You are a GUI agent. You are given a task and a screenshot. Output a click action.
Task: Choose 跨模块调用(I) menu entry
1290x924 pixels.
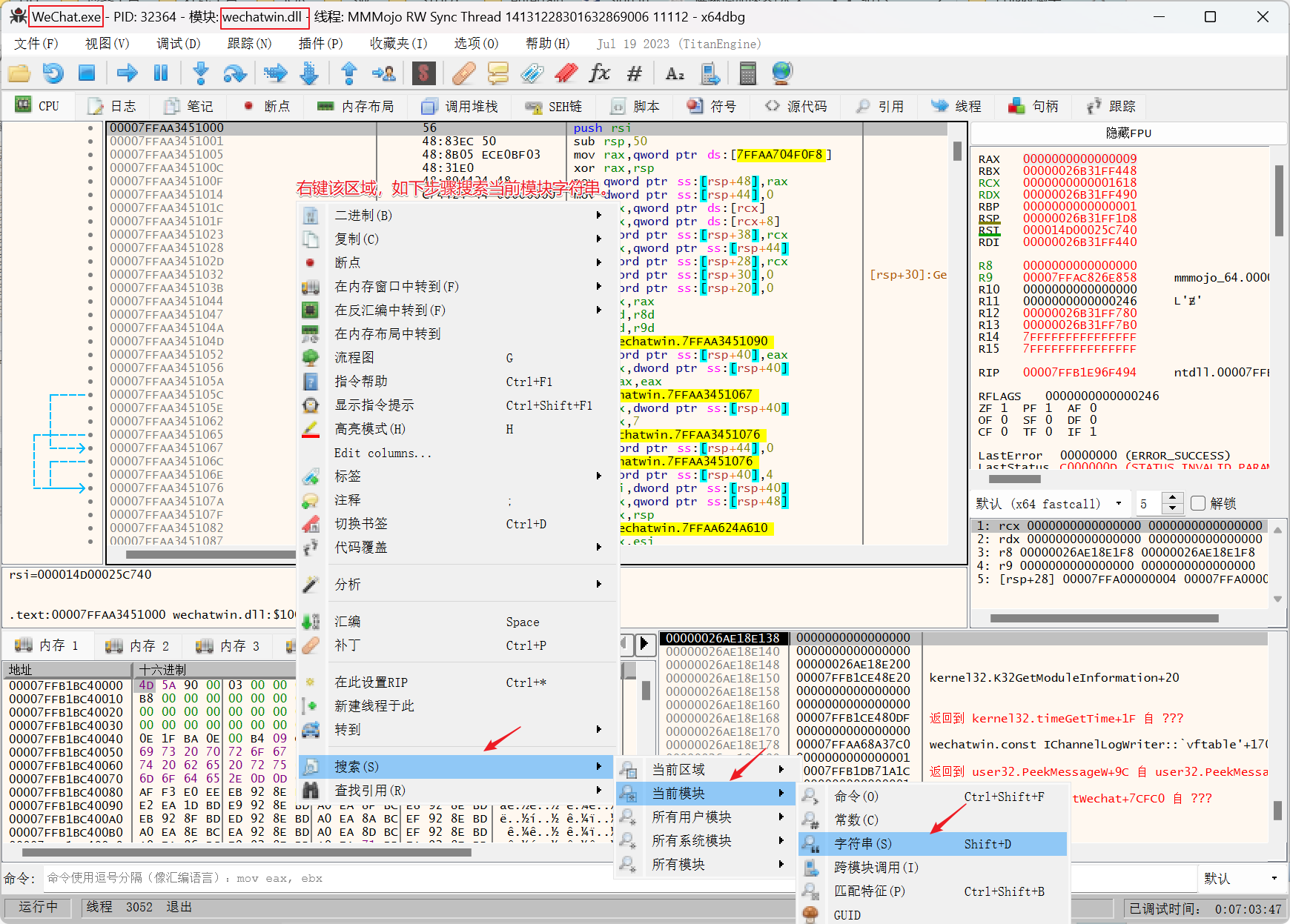[933, 868]
